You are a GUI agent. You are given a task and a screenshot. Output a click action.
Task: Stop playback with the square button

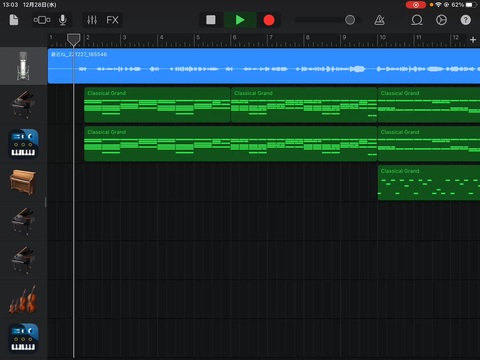[211, 20]
